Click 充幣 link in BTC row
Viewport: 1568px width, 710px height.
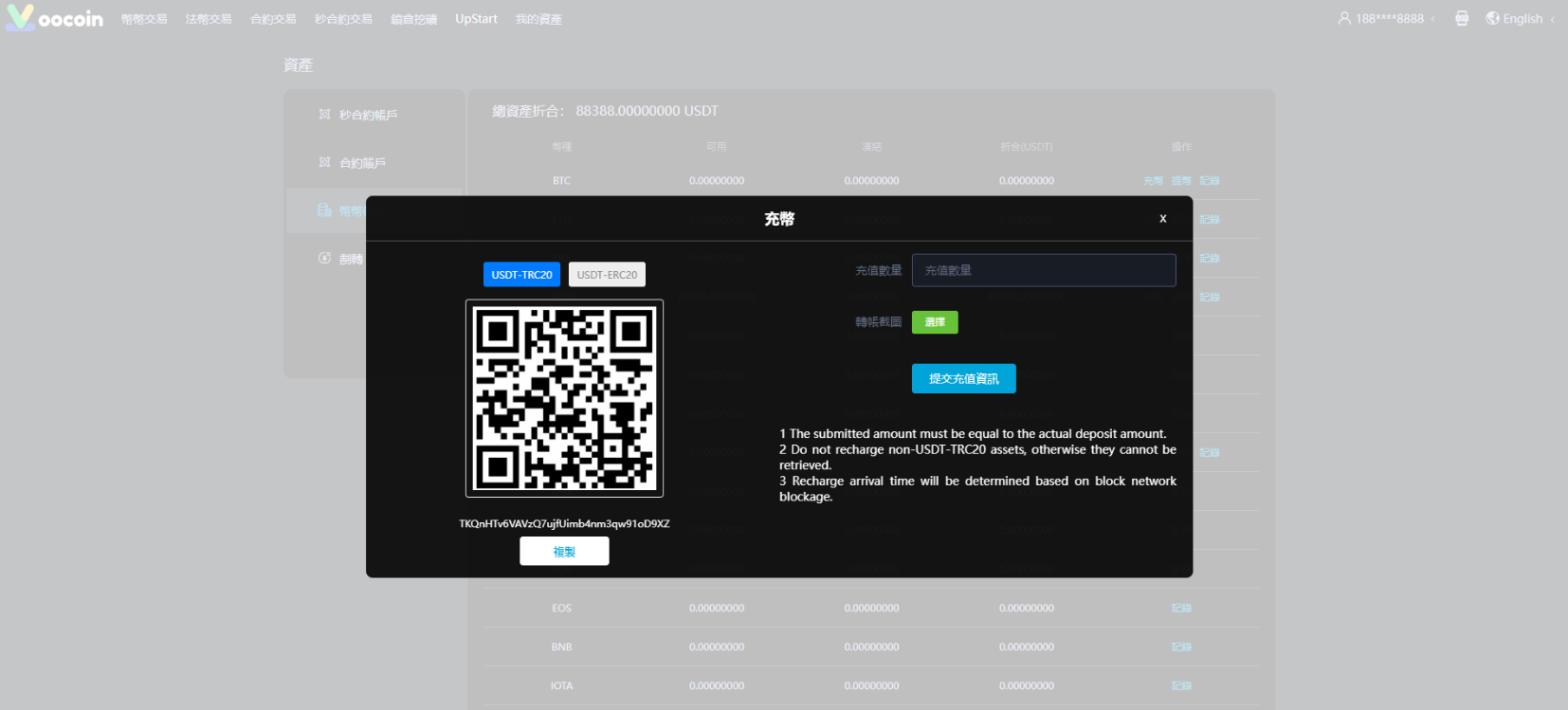pos(1153,181)
